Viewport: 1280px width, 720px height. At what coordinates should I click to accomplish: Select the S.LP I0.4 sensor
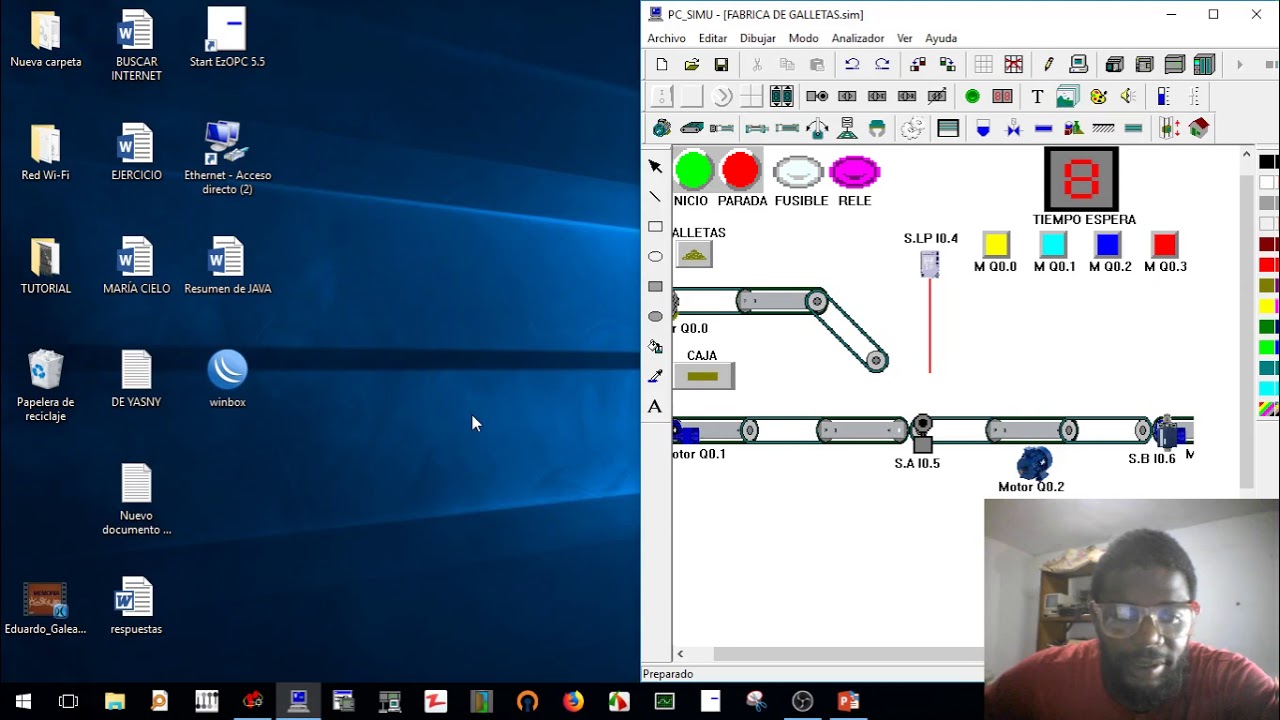point(930,264)
